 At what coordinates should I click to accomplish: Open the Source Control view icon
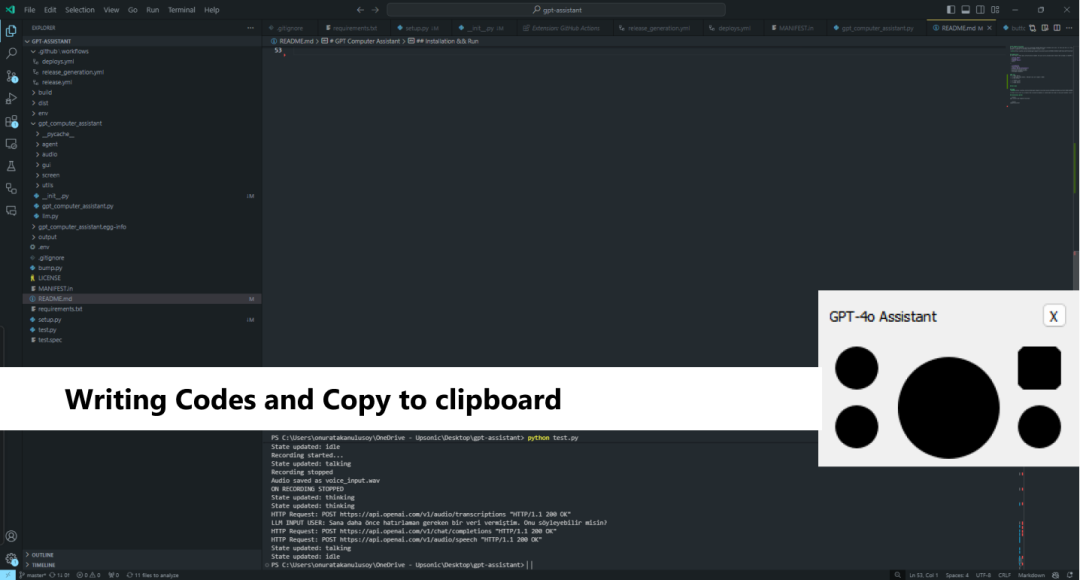point(11,76)
